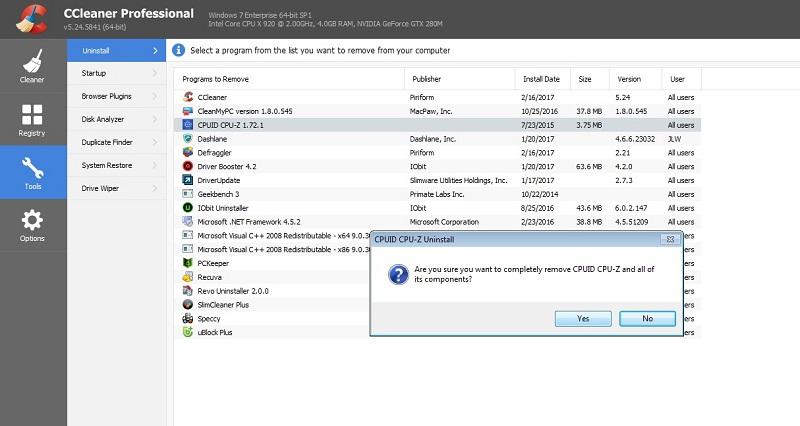Click the DriverUpdate program icon
This screenshot has width=800, height=426.
188,180
